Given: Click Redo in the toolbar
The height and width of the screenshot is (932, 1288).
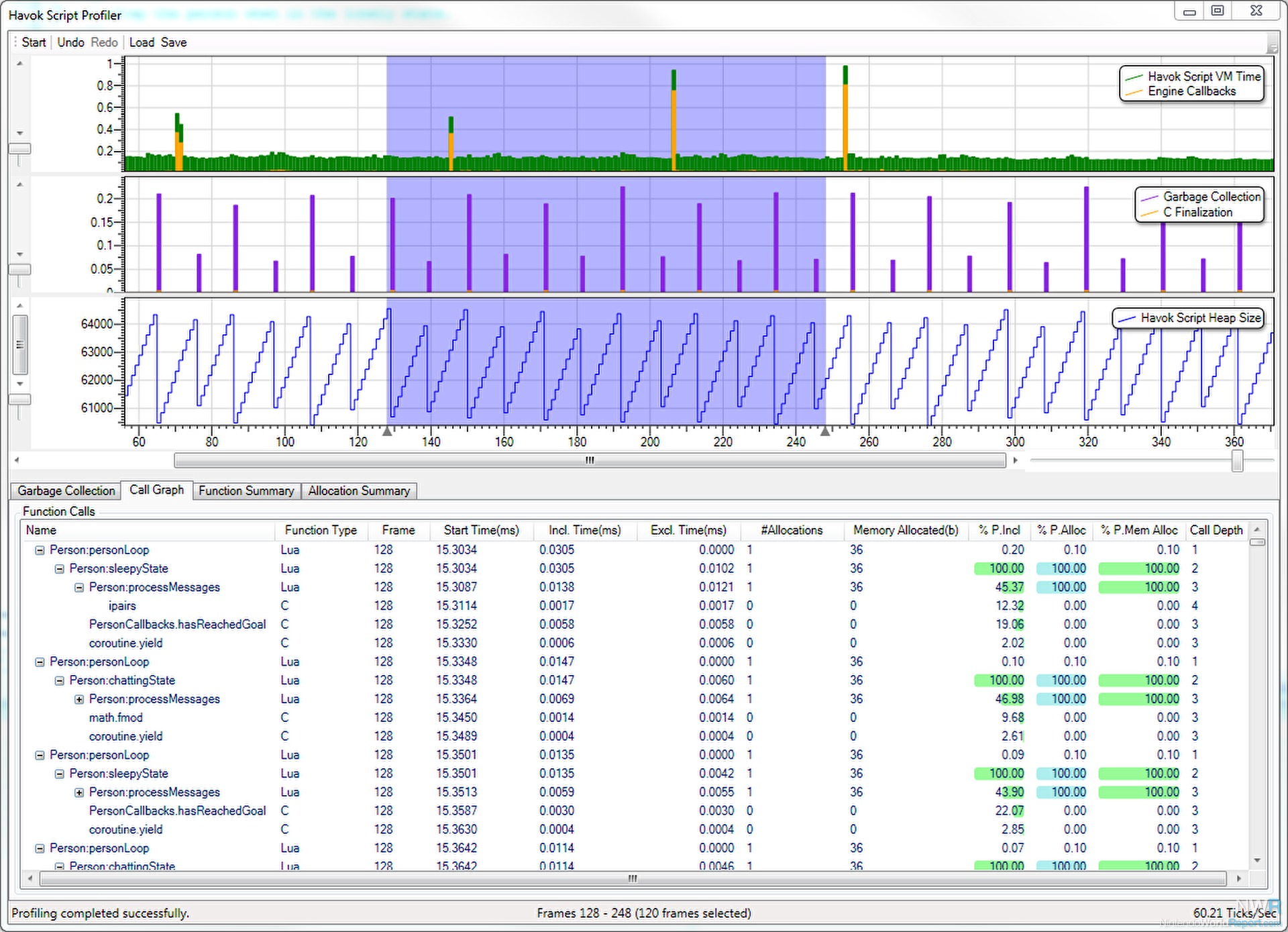Looking at the screenshot, I should coord(104,42).
